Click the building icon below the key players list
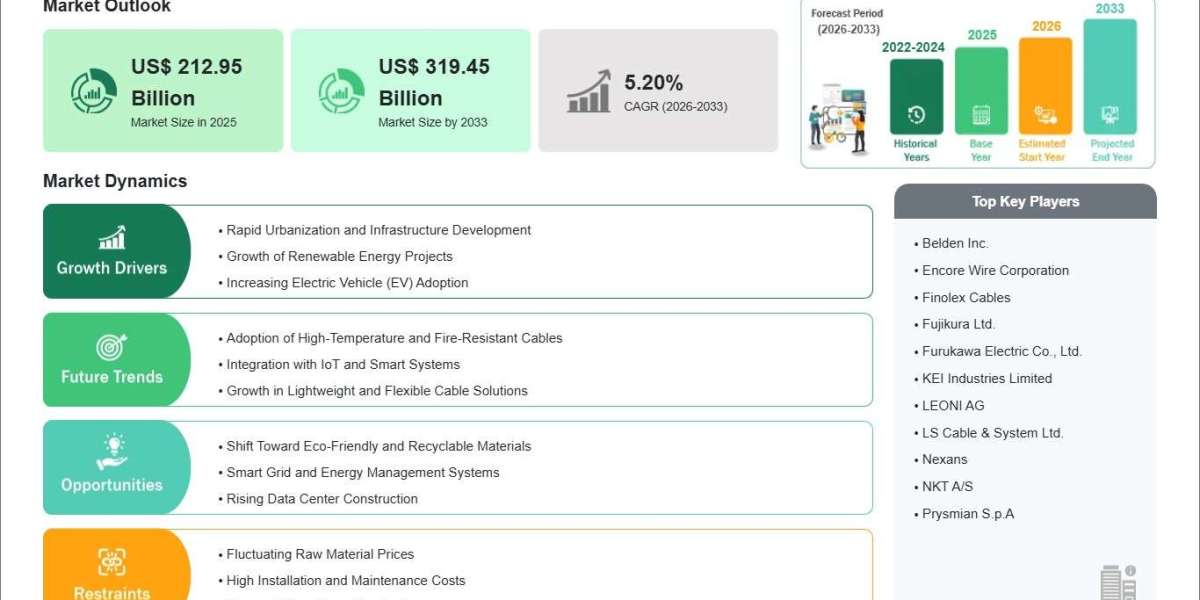 coord(1118,582)
